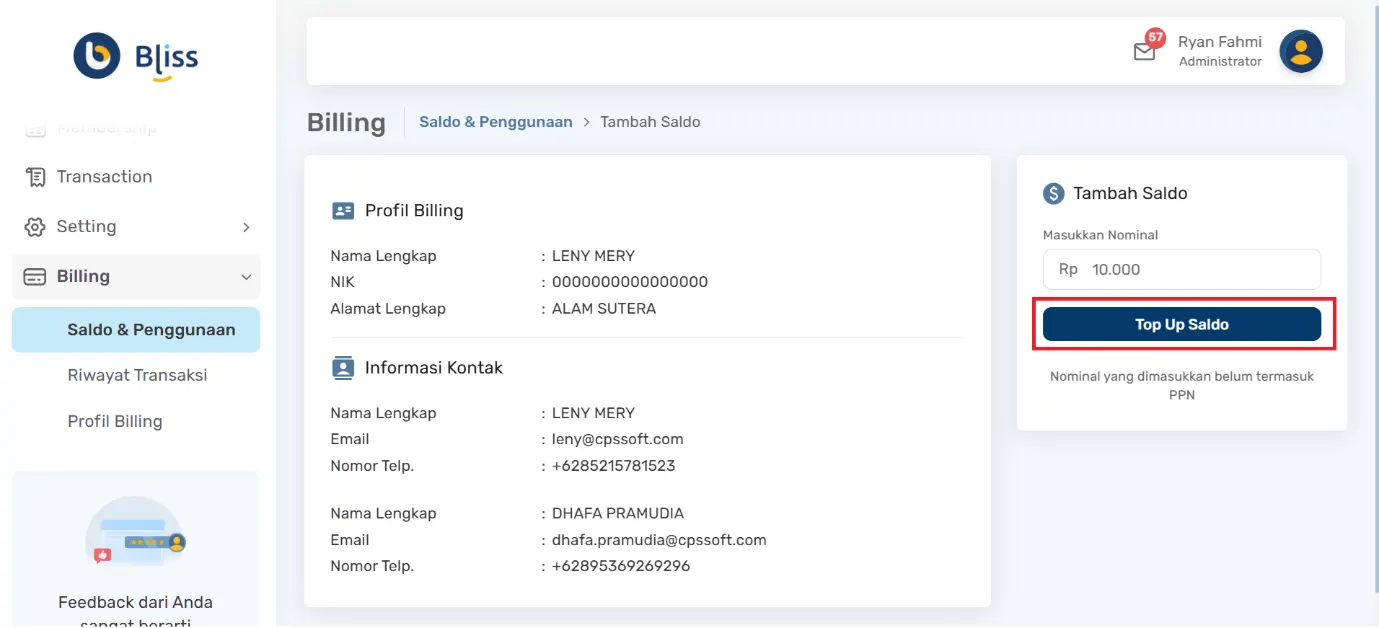Select Riwayat Transaksi menu item
Screen dimensions: 1379x628
135,375
